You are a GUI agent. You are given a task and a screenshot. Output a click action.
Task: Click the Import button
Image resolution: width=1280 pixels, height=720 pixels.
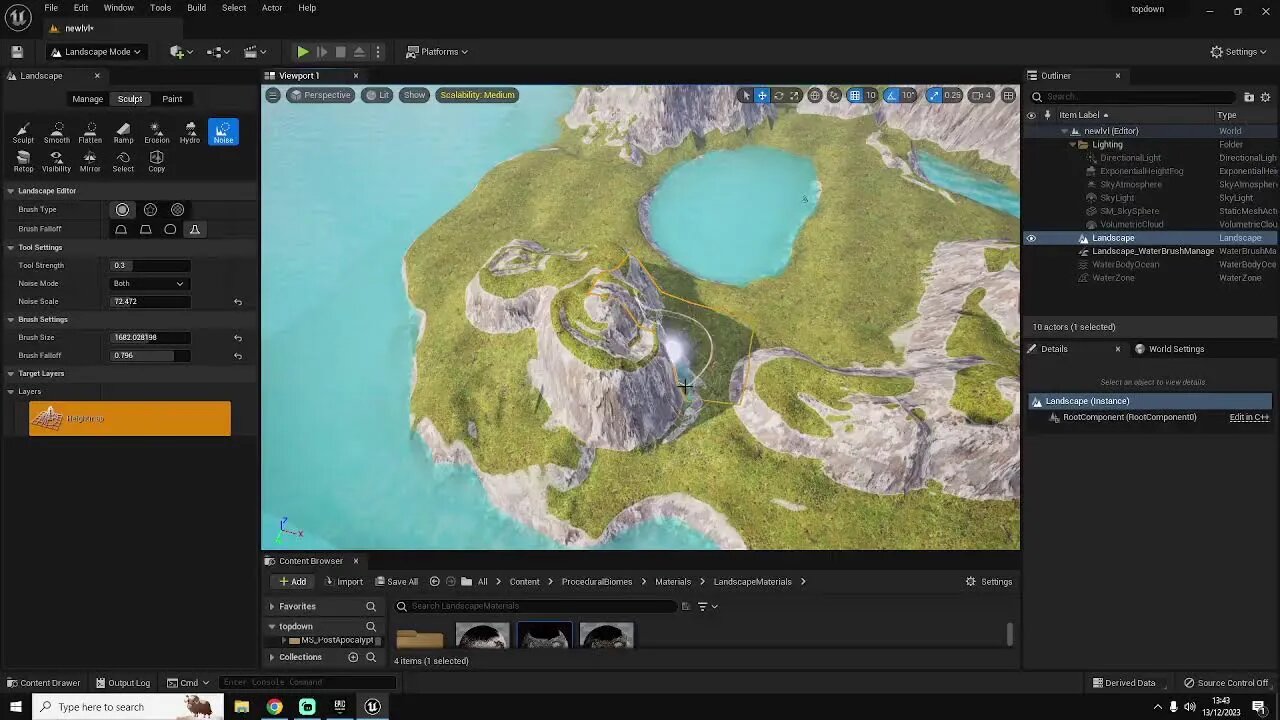point(343,582)
